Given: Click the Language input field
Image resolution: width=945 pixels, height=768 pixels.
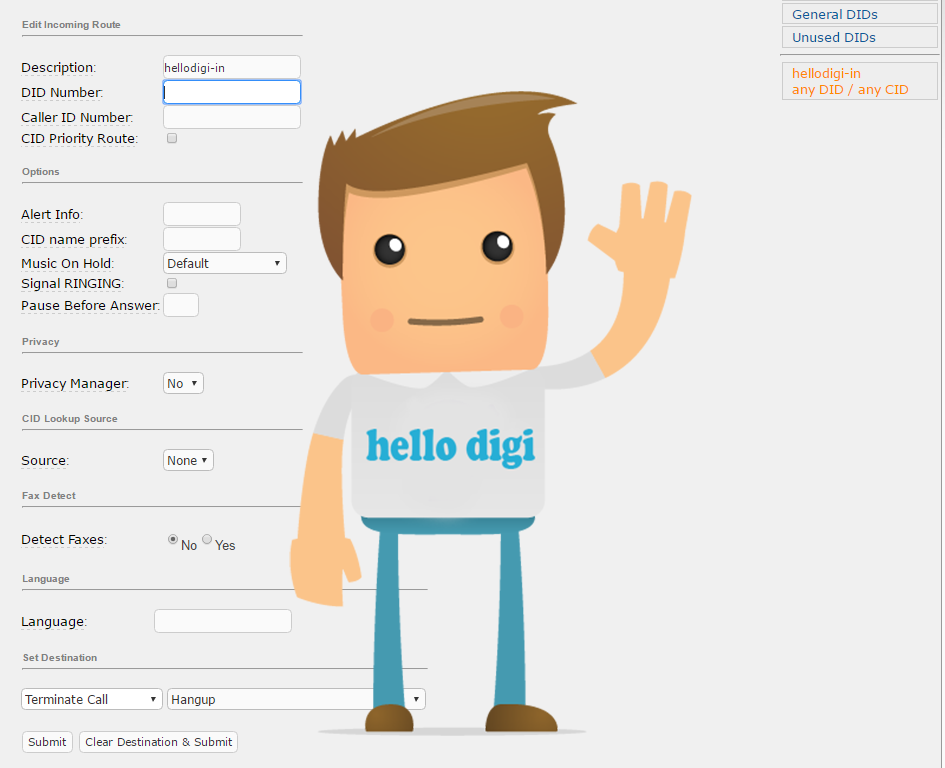Looking at the screenshot, I should coord(223,621).
